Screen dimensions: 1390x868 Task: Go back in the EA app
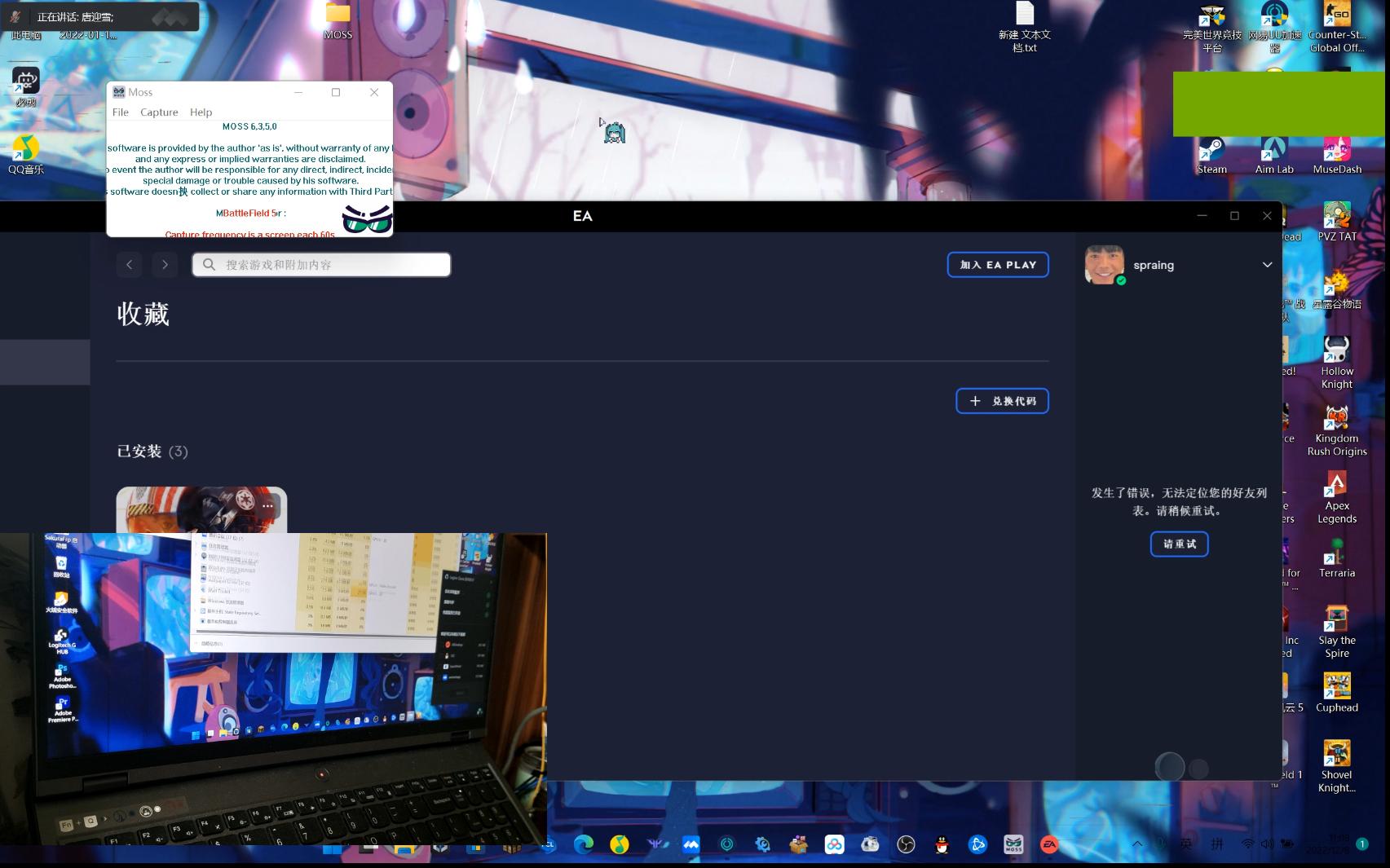(129, 264)
